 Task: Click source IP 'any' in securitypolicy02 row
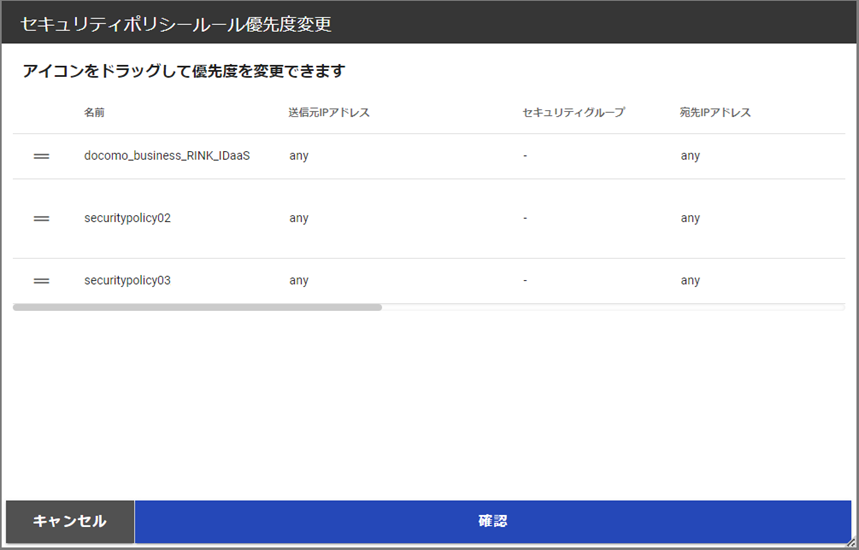pyautogui.click(x=299, y=219)
